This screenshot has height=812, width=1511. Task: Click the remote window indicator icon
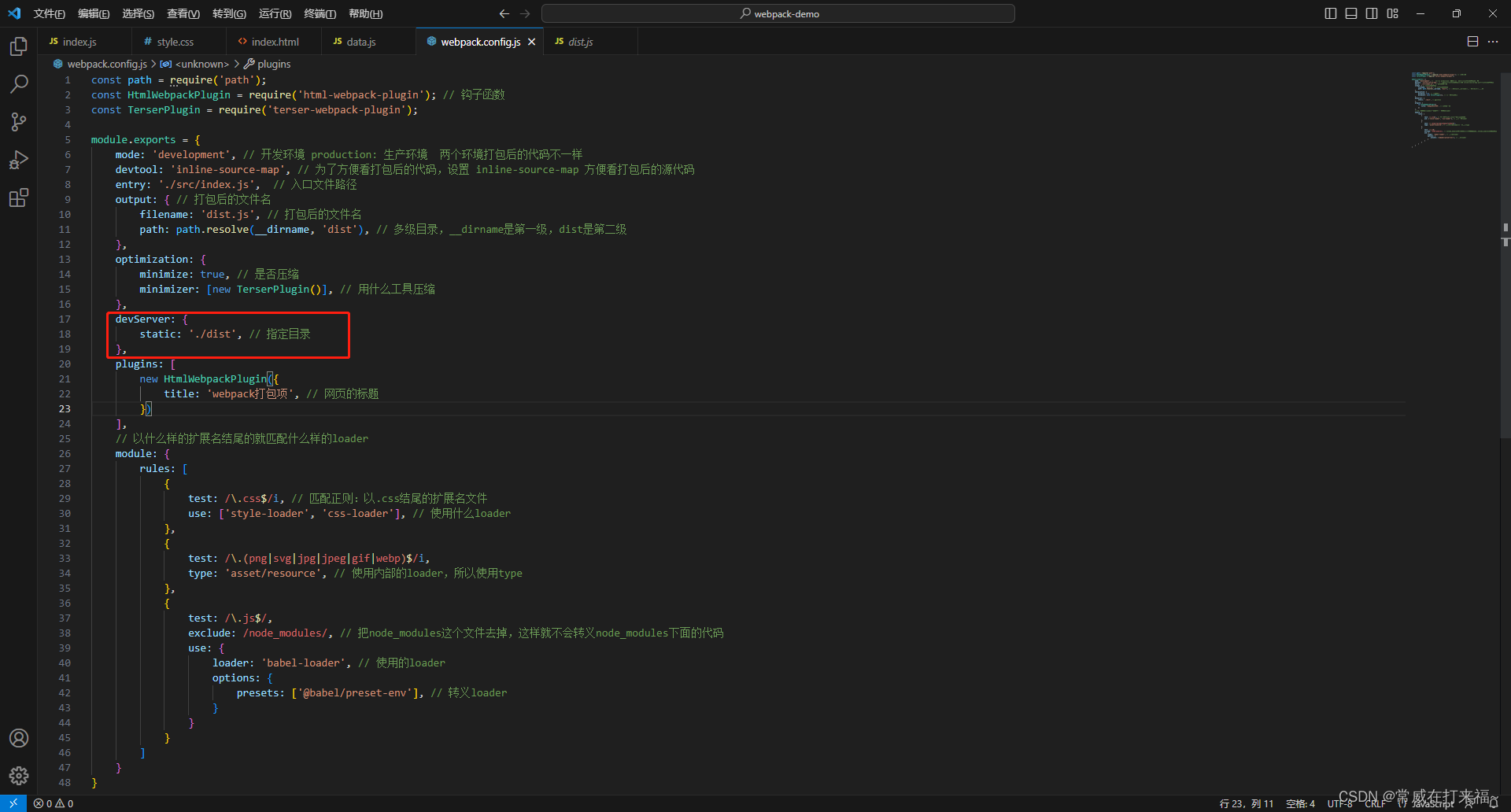pyautogui.click(x=13, y=803)
